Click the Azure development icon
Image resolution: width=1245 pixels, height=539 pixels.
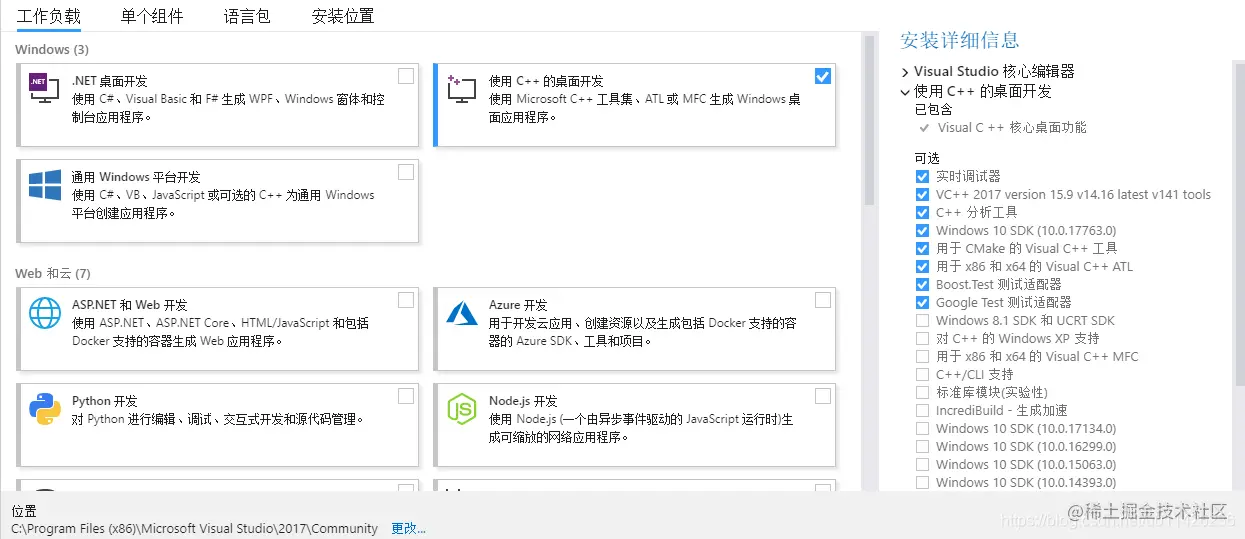461,312
